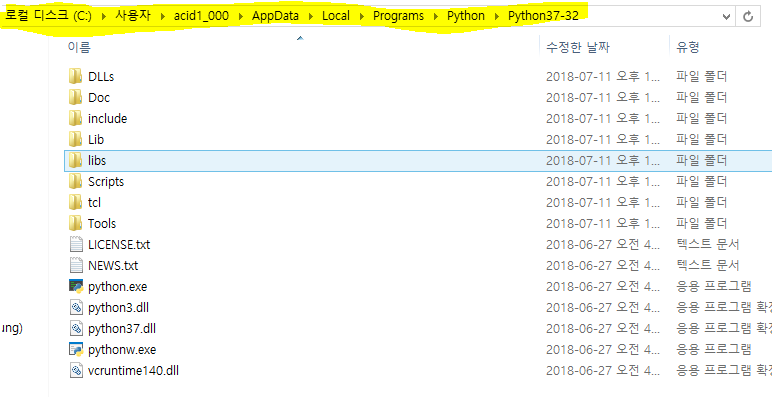Viewport: 772px width, 397px height.
Task: Select the DLLs folder icon
Action: (75, 76)
